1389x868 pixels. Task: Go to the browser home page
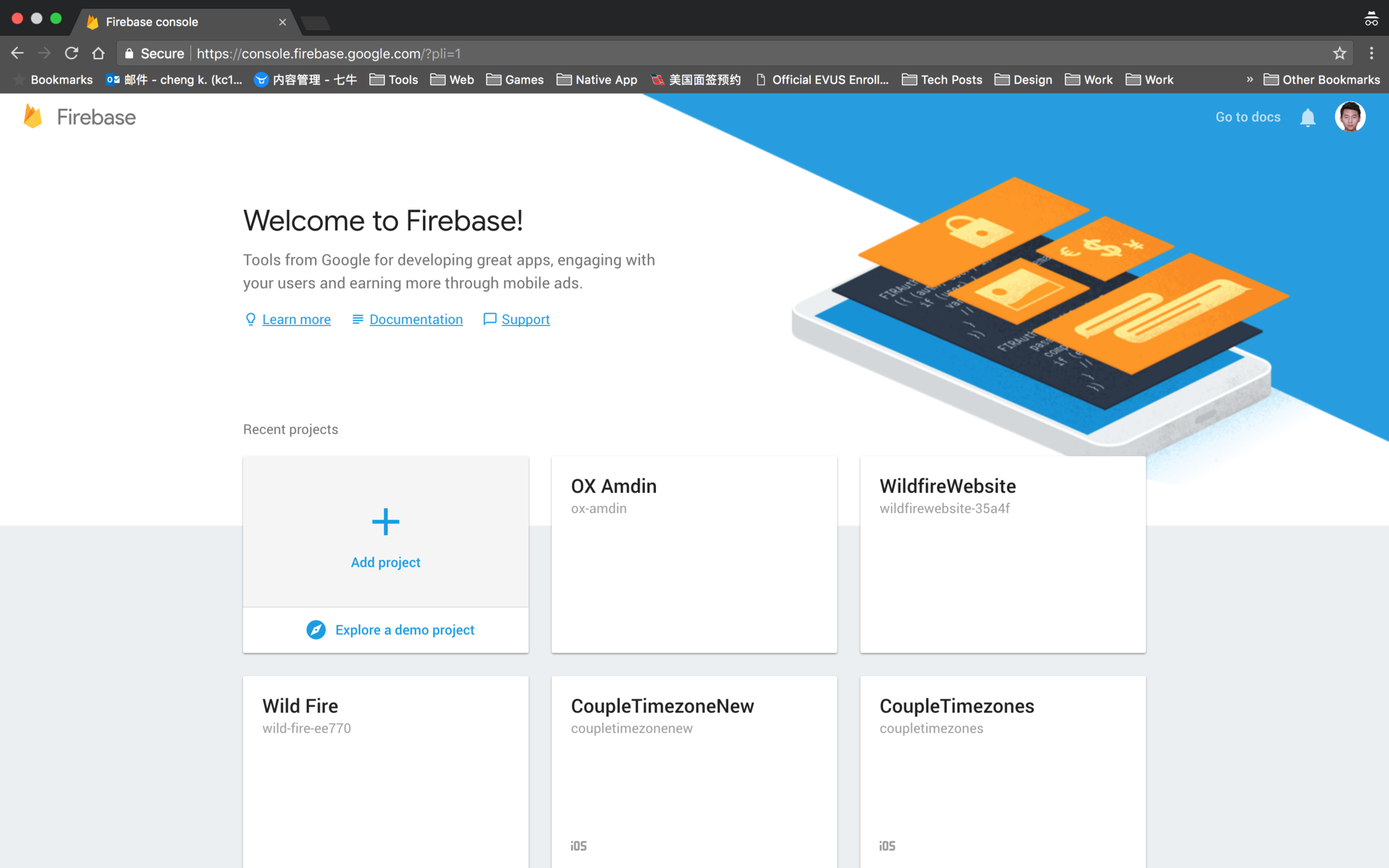98,53
